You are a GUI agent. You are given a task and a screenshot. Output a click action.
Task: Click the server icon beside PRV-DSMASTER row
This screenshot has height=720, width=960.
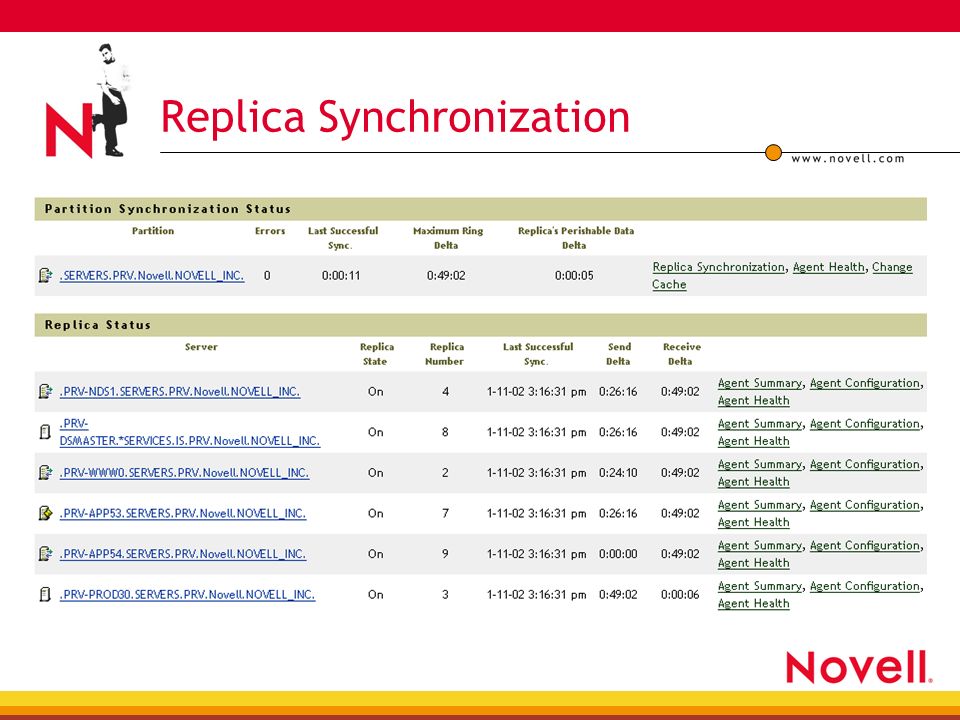tap(45, 432)
